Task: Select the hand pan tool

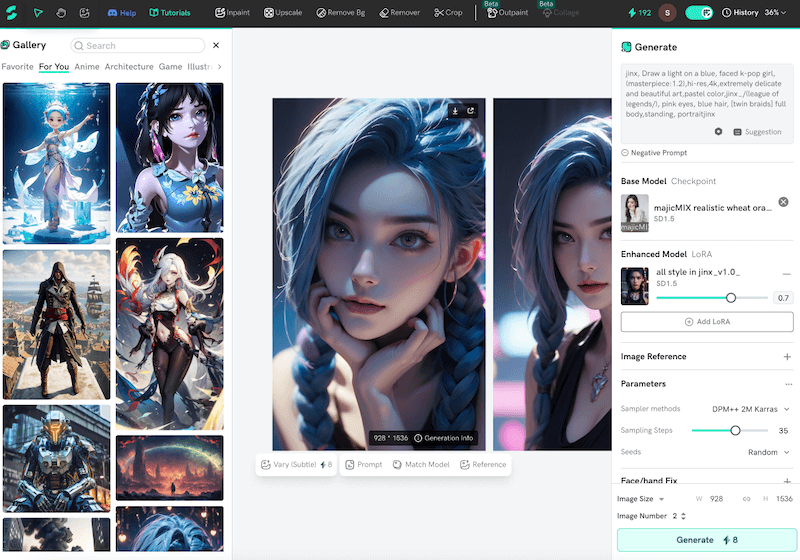Action: pos(61,13)
